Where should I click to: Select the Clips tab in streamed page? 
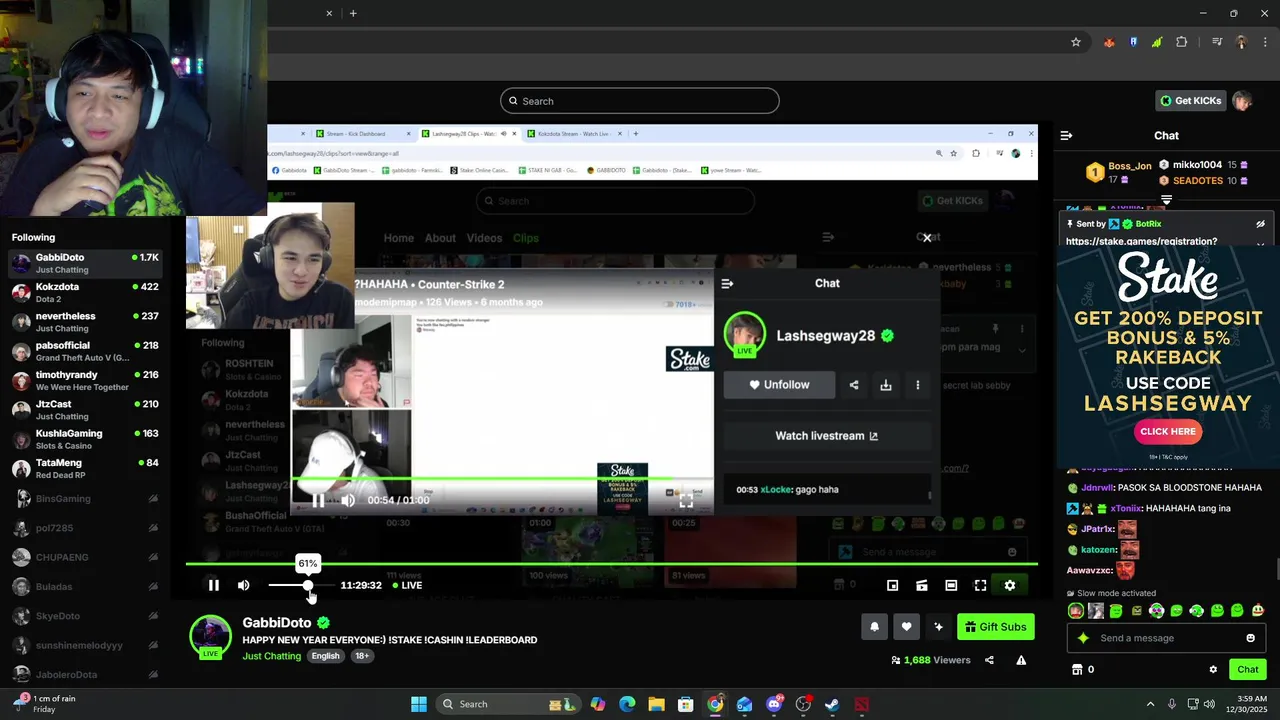(x=526, y=238)
